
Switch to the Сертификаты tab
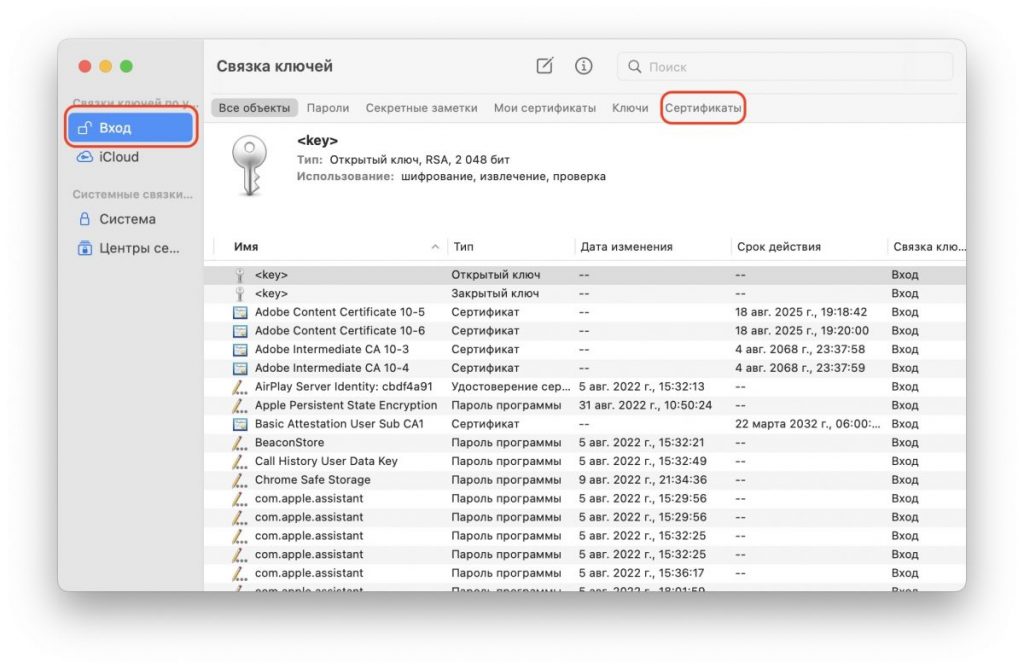(x=703, y=108)
